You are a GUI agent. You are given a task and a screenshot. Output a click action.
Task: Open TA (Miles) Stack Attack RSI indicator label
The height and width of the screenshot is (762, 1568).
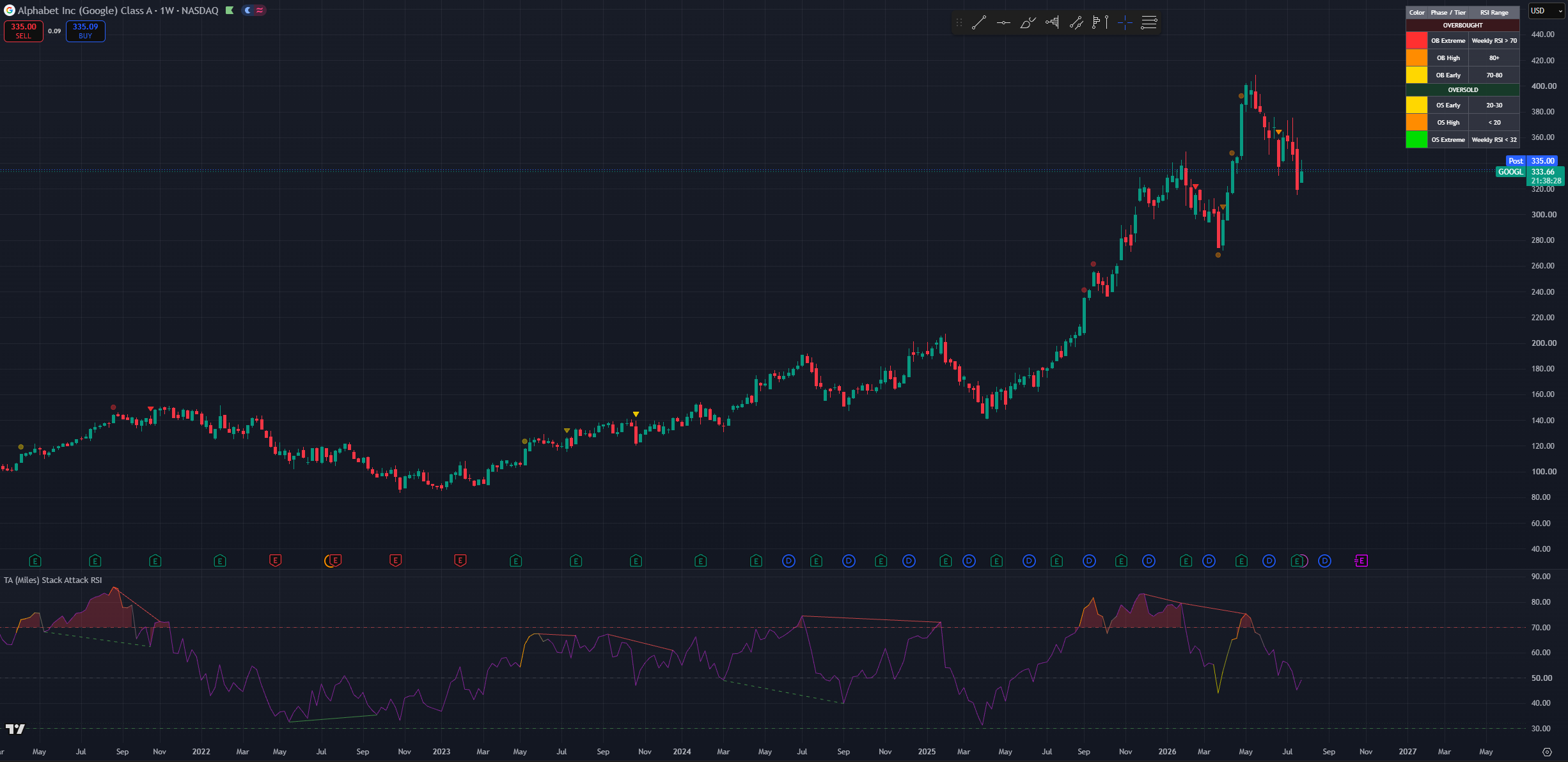click(53, 580)
